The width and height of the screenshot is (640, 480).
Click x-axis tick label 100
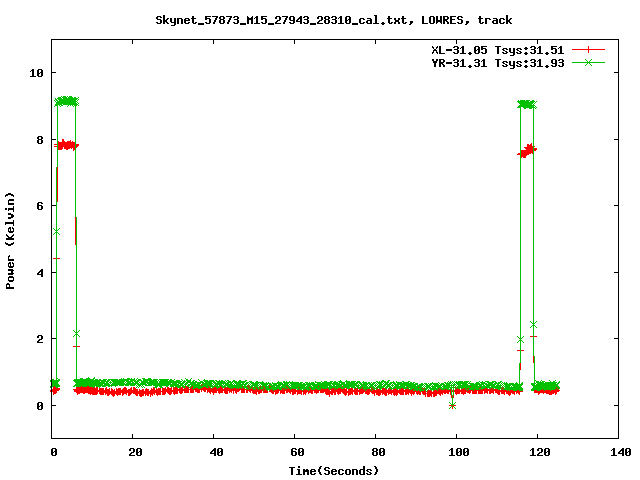[x=459, y=452]
